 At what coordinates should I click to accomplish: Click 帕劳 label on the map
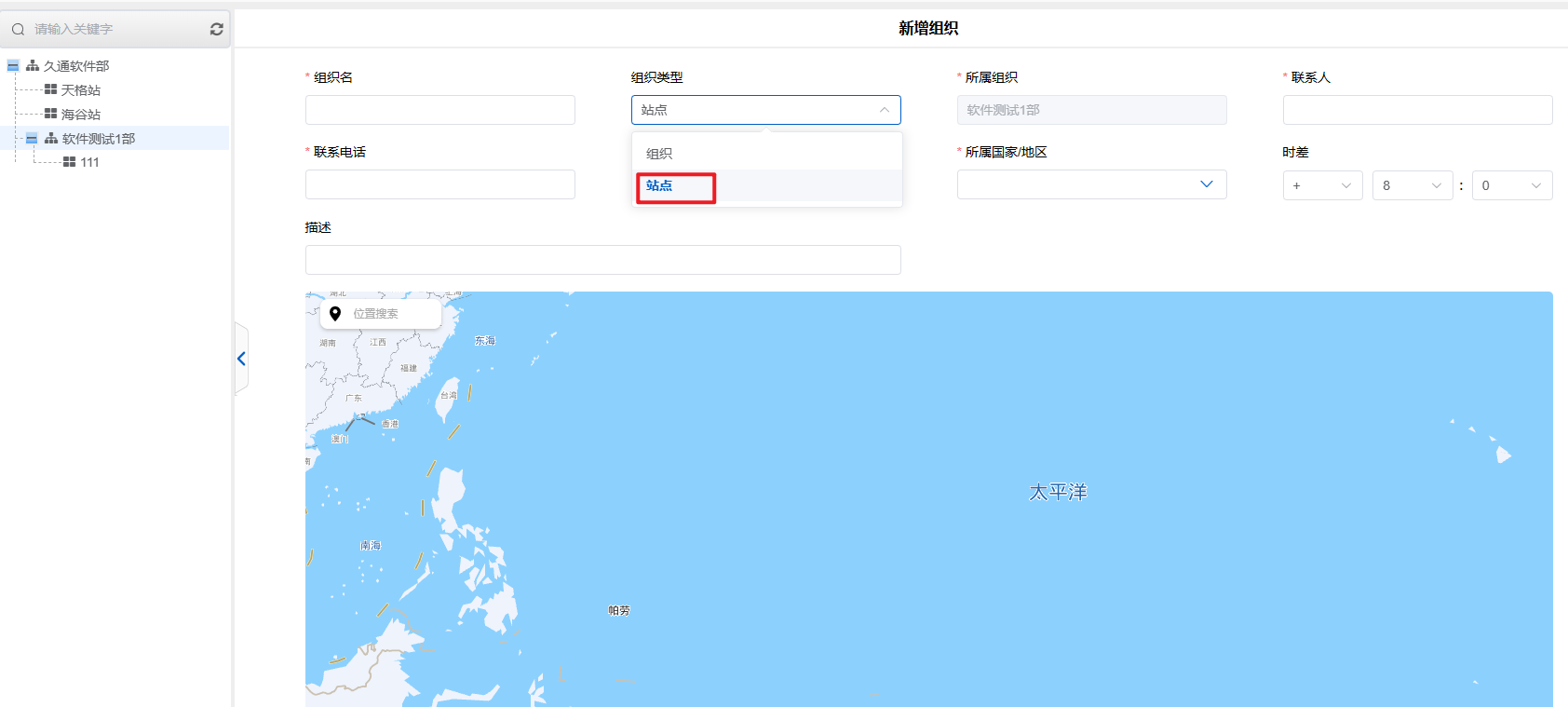coord(619,610)
